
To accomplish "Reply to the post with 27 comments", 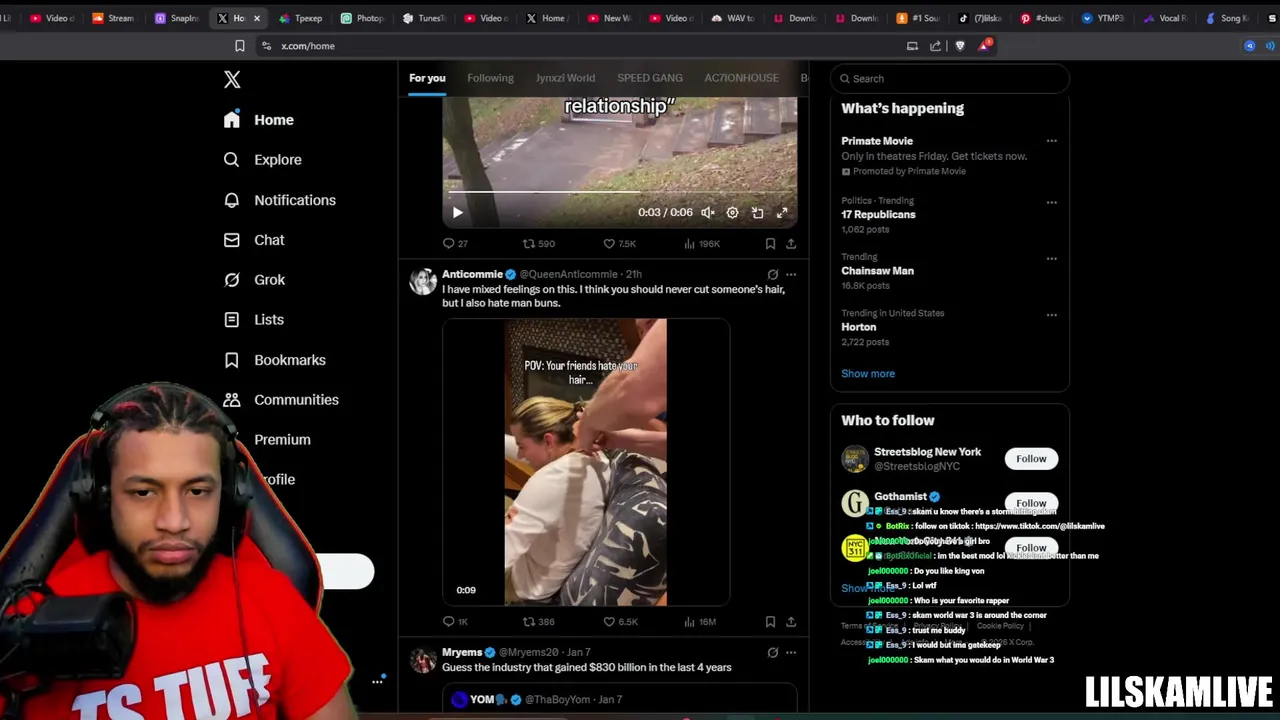I will [455, 244].
